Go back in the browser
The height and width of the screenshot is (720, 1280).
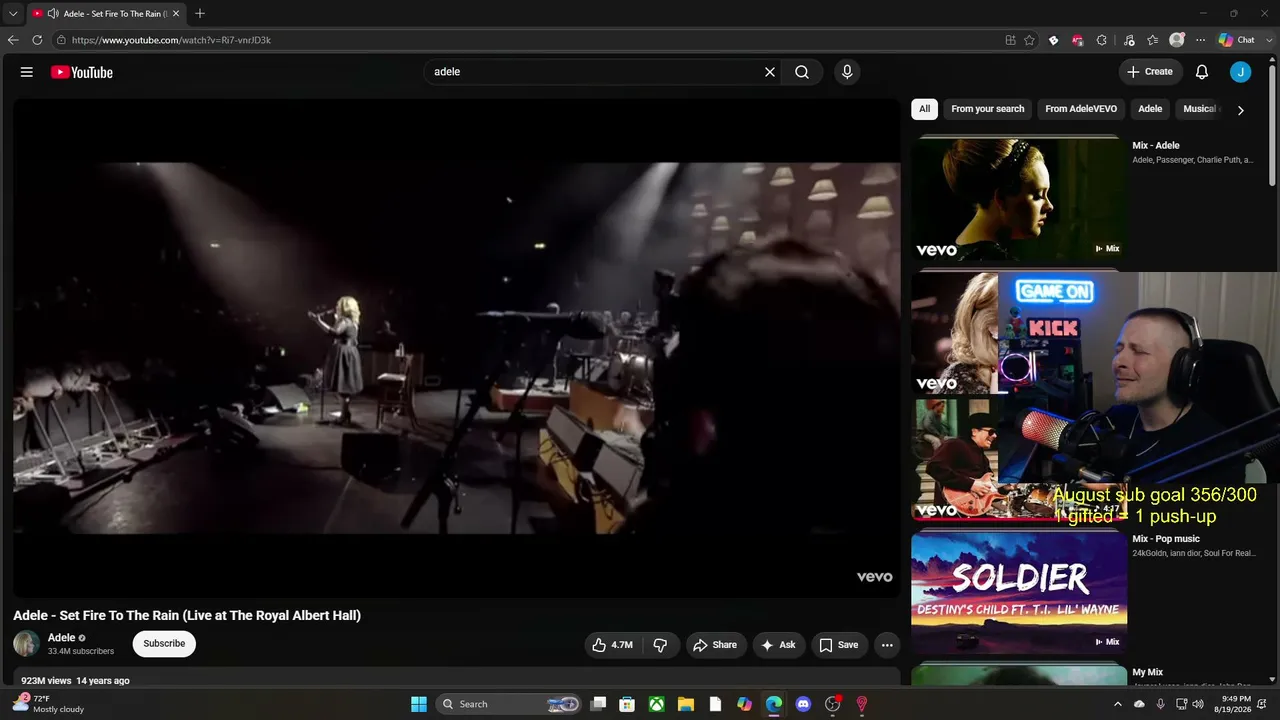(13, 40)
